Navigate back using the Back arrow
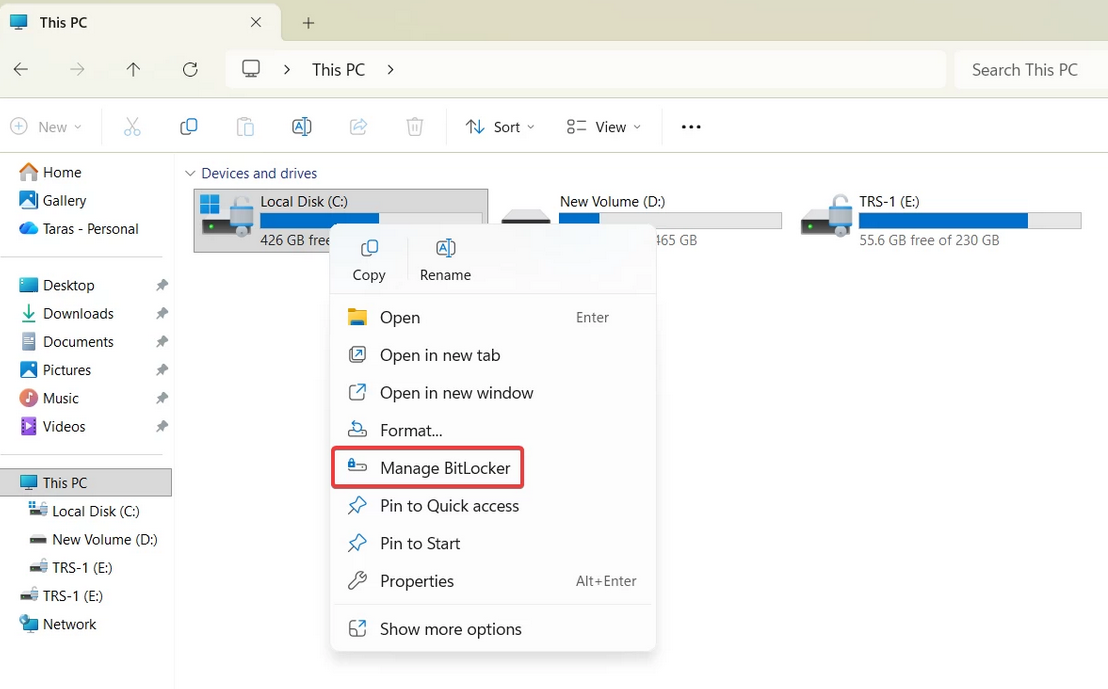The width and height of the screenshot is (1108, 689). point(21,70)
